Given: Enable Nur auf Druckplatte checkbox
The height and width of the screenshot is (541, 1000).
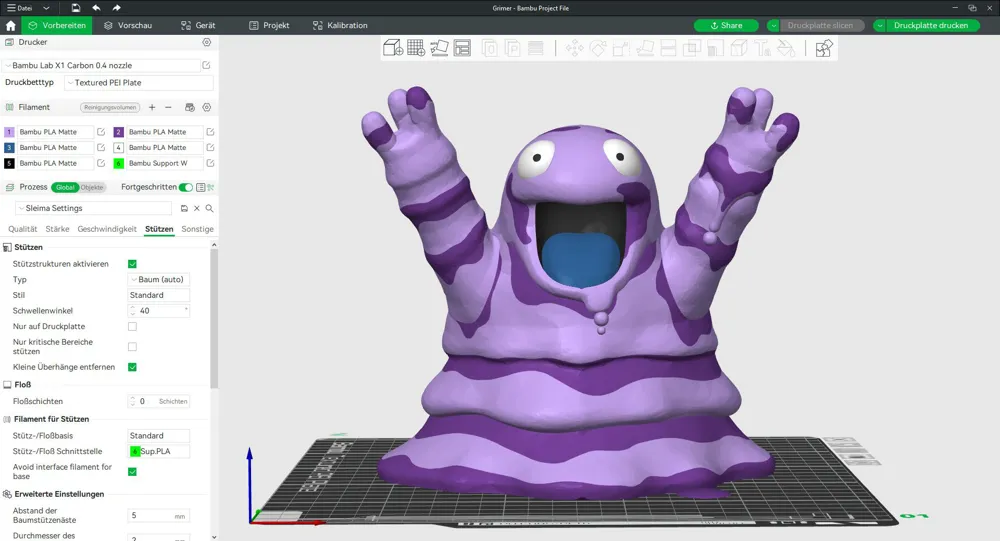Looking at the screenshot, I should pos(132,327).
